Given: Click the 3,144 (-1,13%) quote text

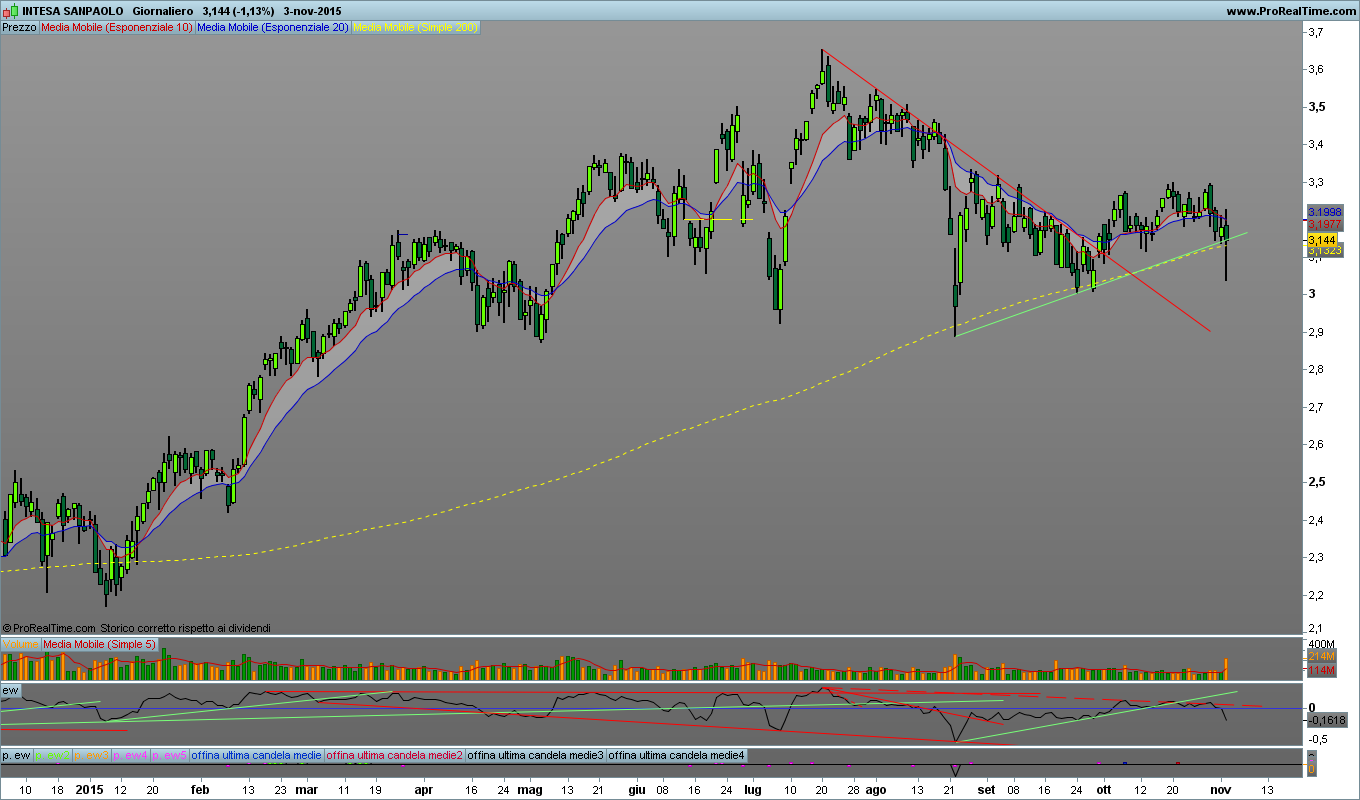Looking at the screenshot, I should [x=237, y=11].
